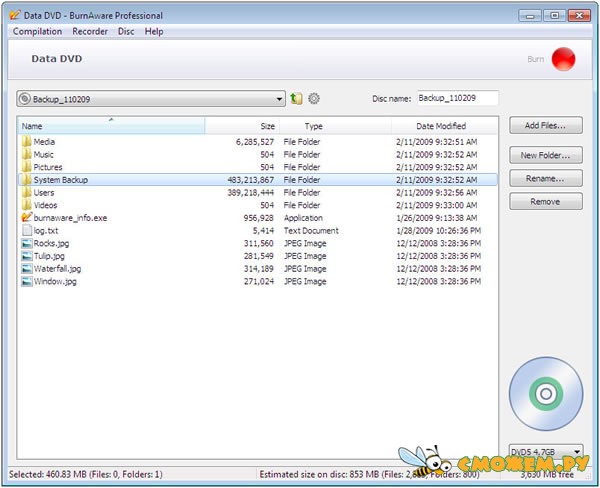The image size is (600, 488).
Task: Click the size value 5,414
Action: tap(263, 231)
